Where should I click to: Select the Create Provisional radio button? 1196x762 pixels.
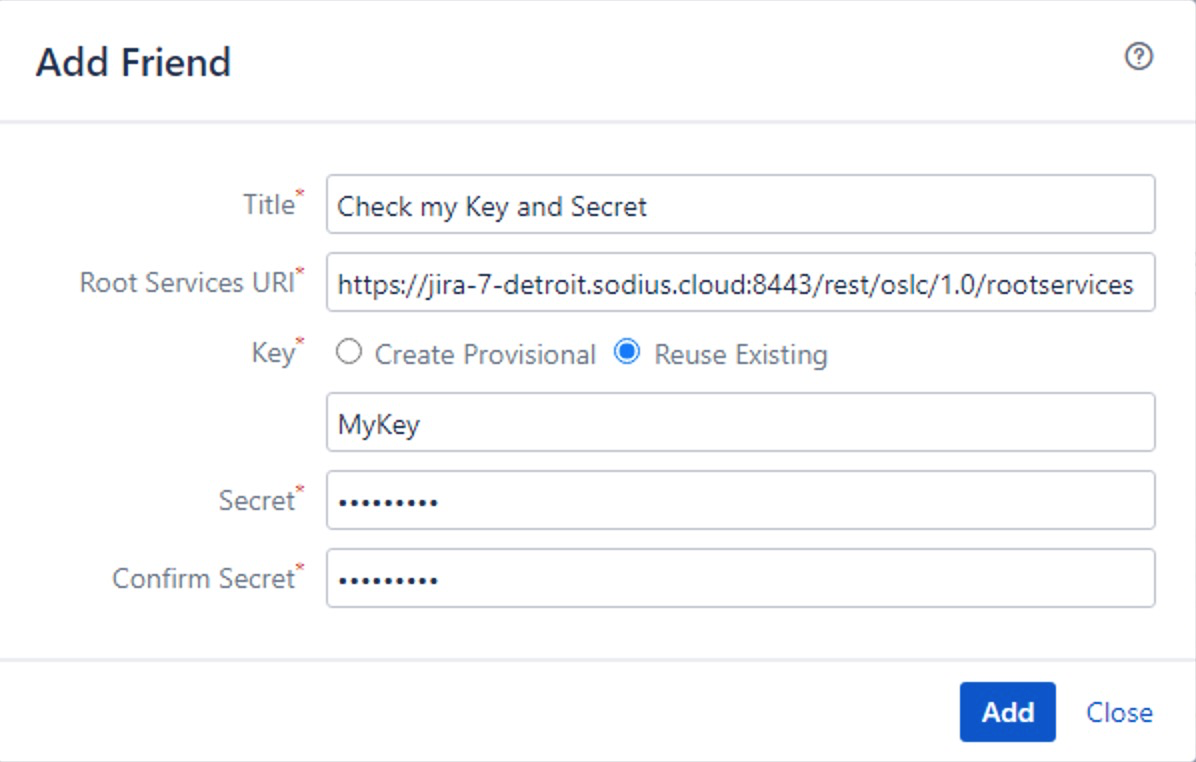[x=349, y=352]
